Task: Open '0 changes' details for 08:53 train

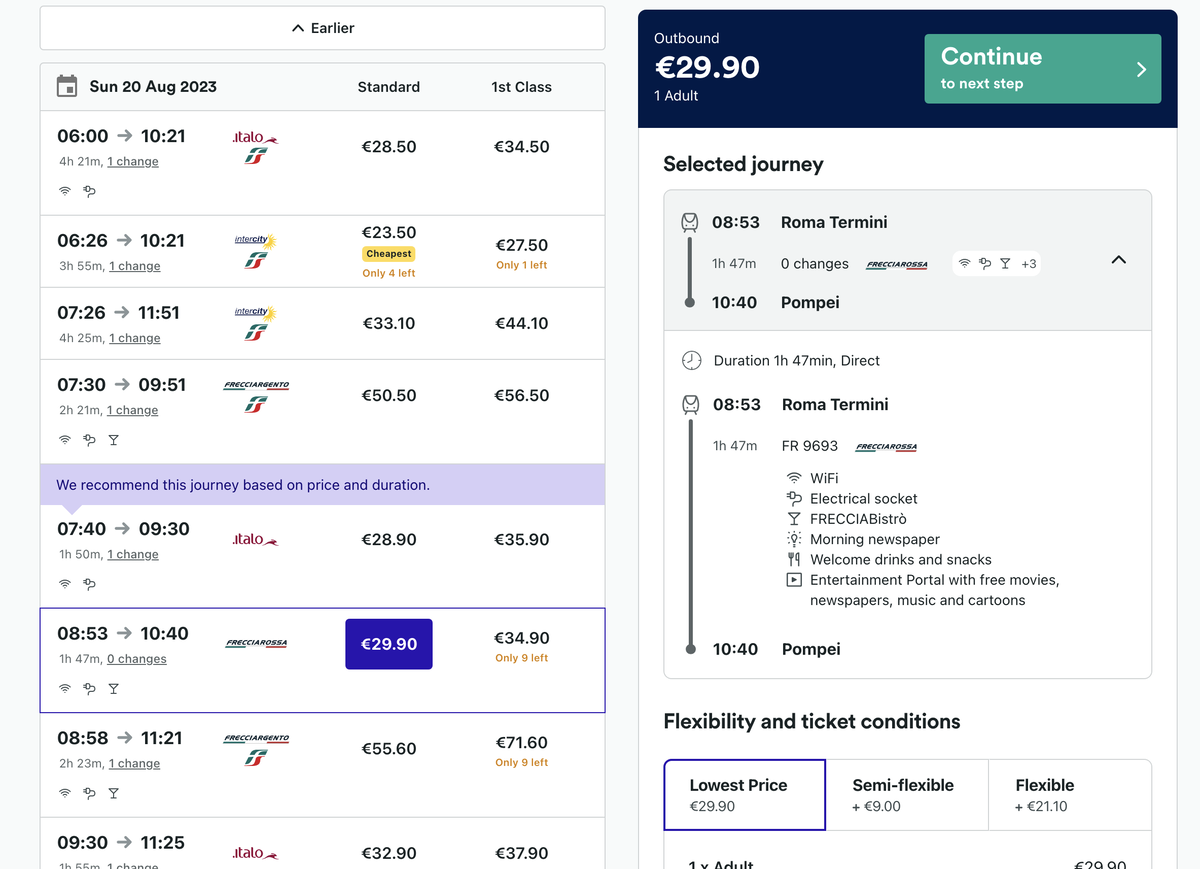Action: pos(137,659)
